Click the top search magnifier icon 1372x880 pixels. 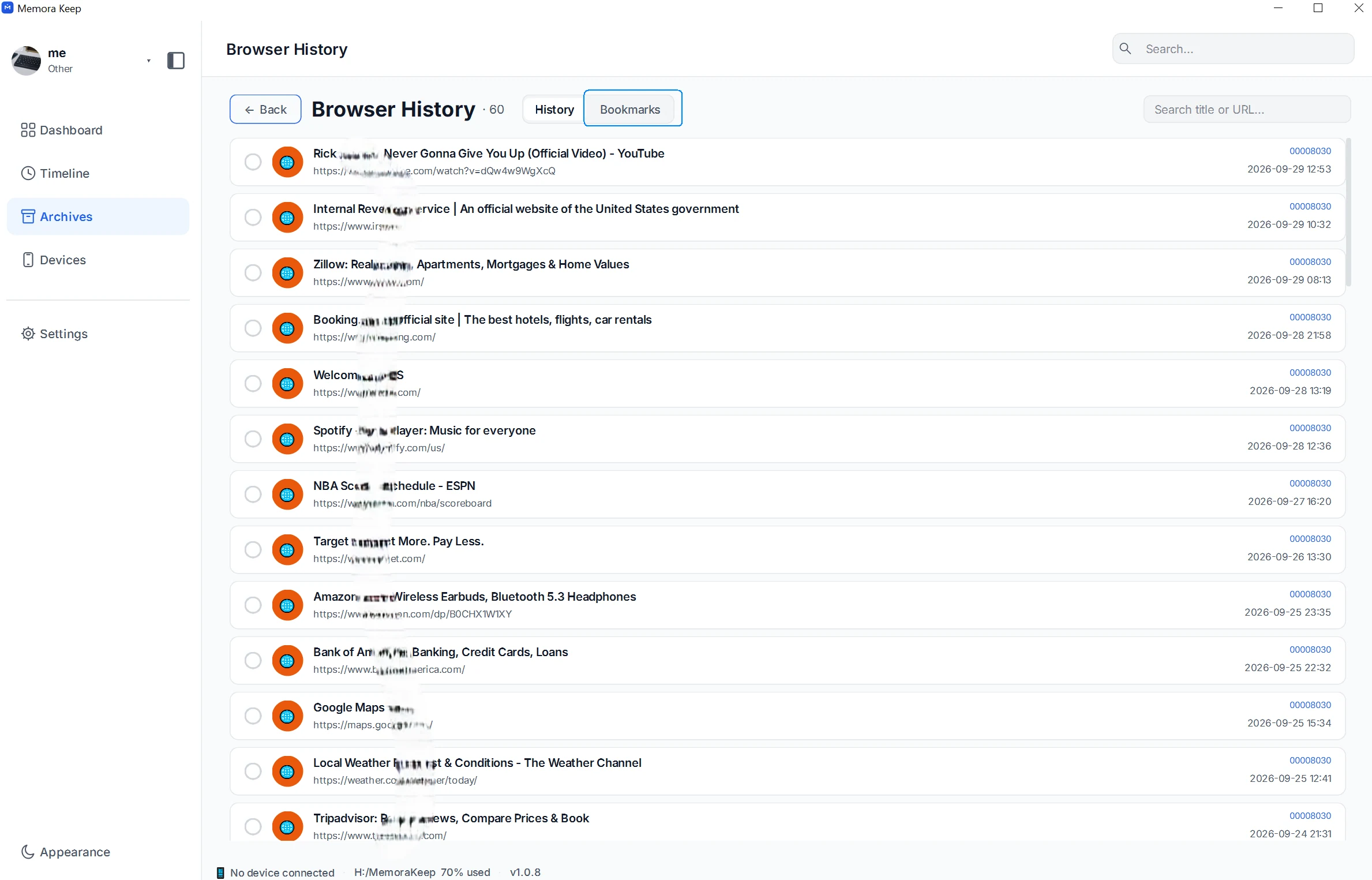coord(1125,49)
